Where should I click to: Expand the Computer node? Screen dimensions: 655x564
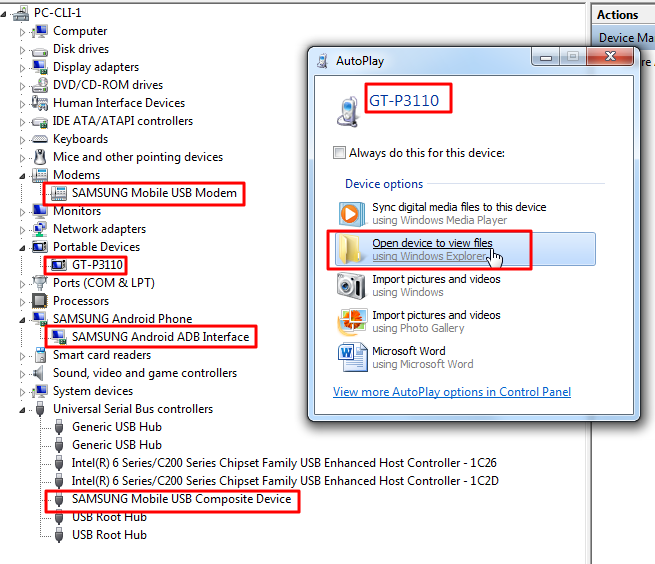coord(22,32)
